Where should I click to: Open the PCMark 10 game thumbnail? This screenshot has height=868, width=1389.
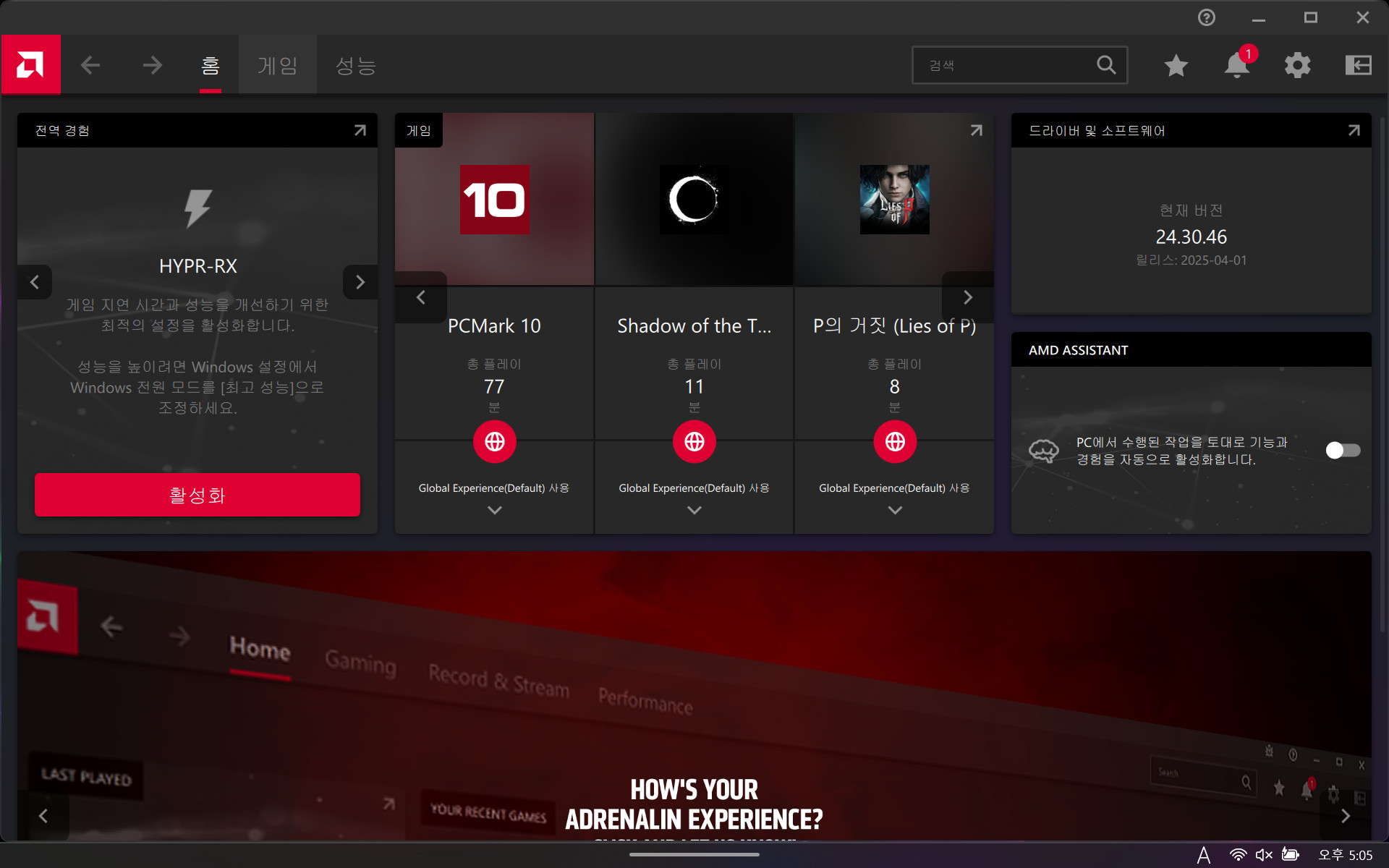pos(495,200)
